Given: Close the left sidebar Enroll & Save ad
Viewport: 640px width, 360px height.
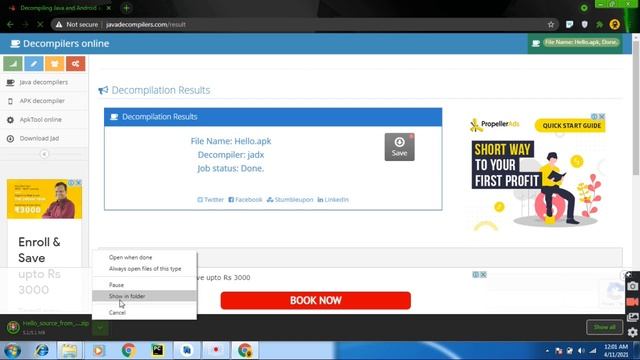Looking at the screenshot, I should pos(78,182).
